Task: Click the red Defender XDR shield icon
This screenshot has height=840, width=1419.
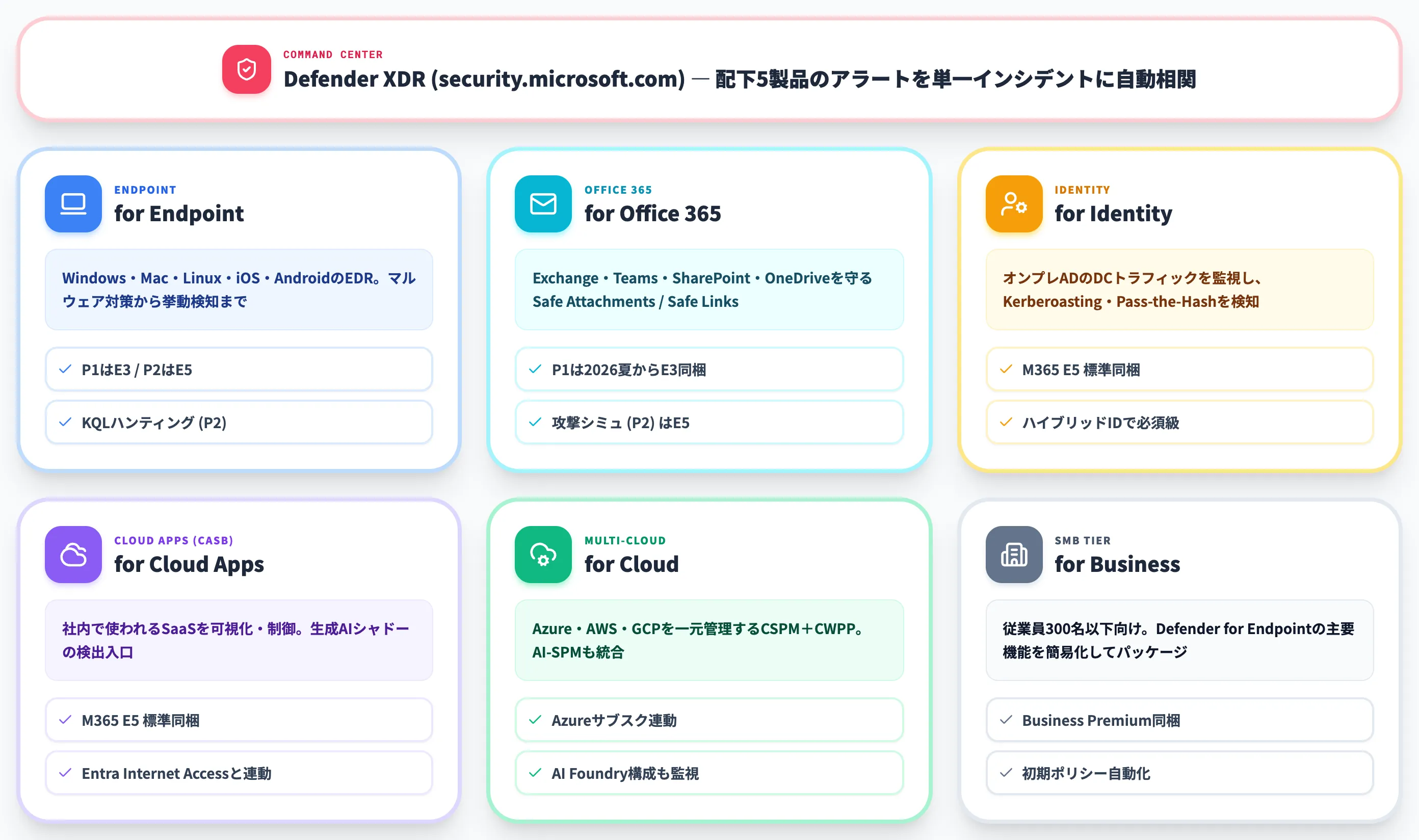Action: pos(246,70)
